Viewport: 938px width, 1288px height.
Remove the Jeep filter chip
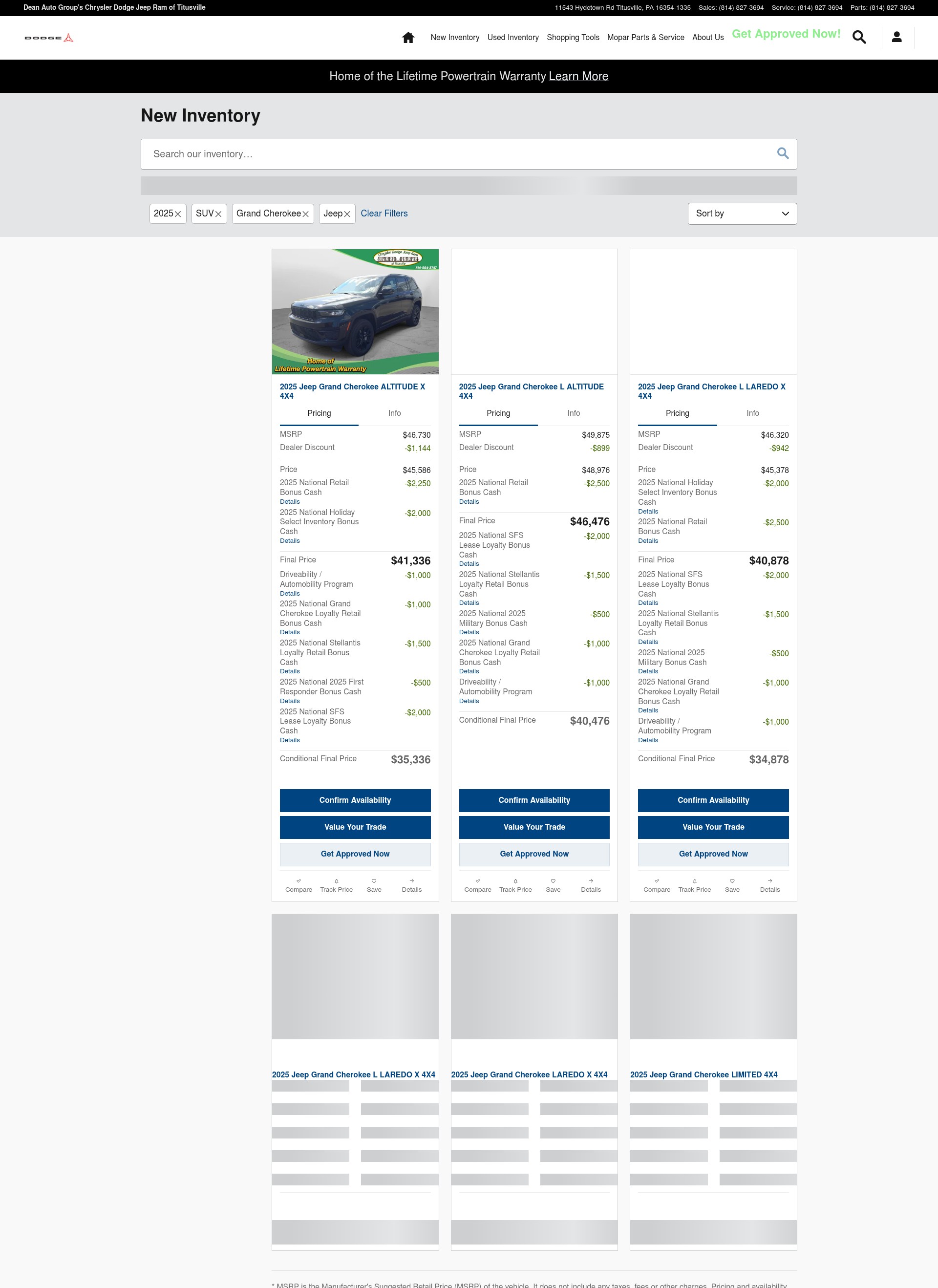(x=347, y=214)
